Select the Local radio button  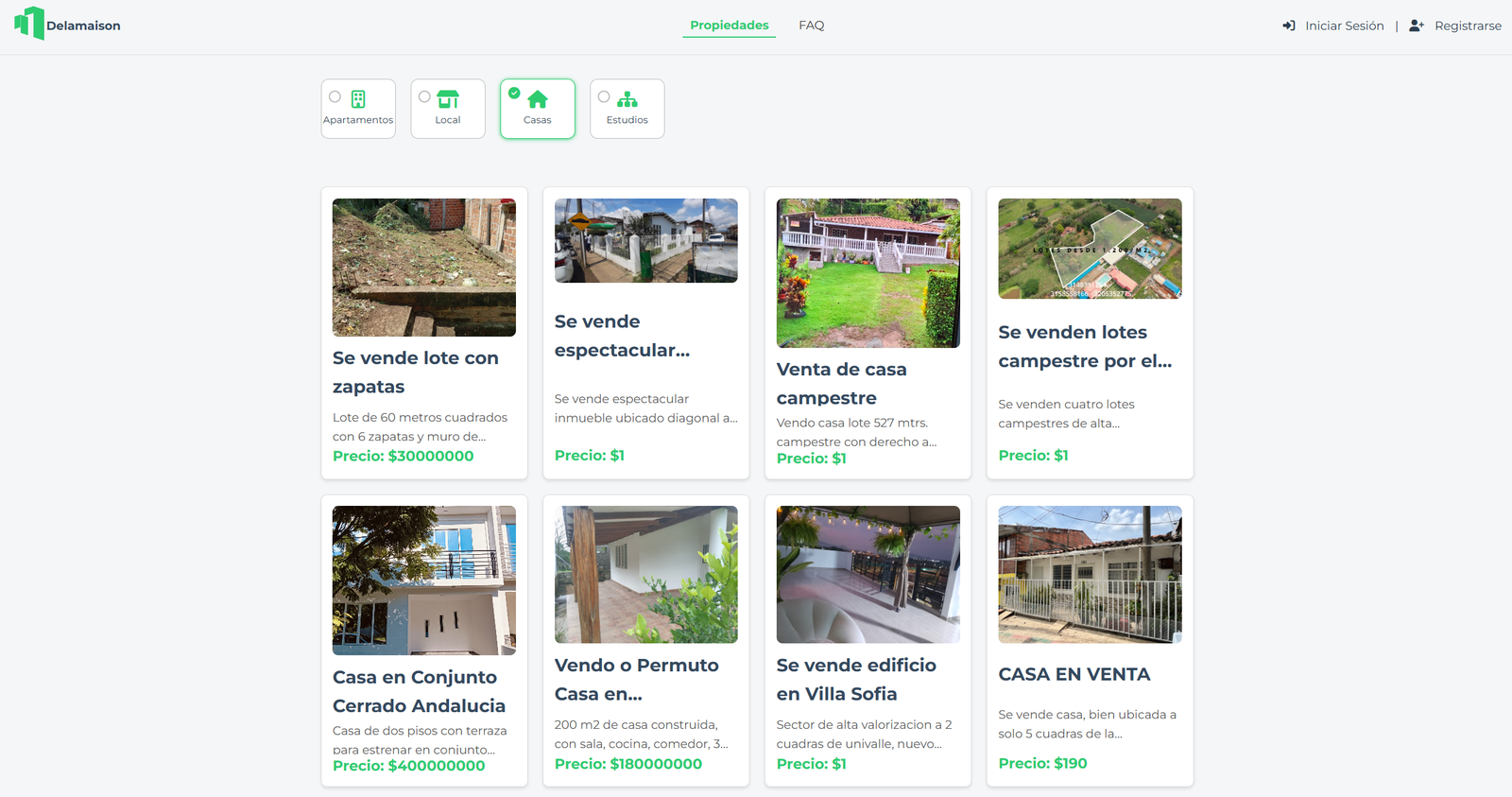tap(424, 96)
